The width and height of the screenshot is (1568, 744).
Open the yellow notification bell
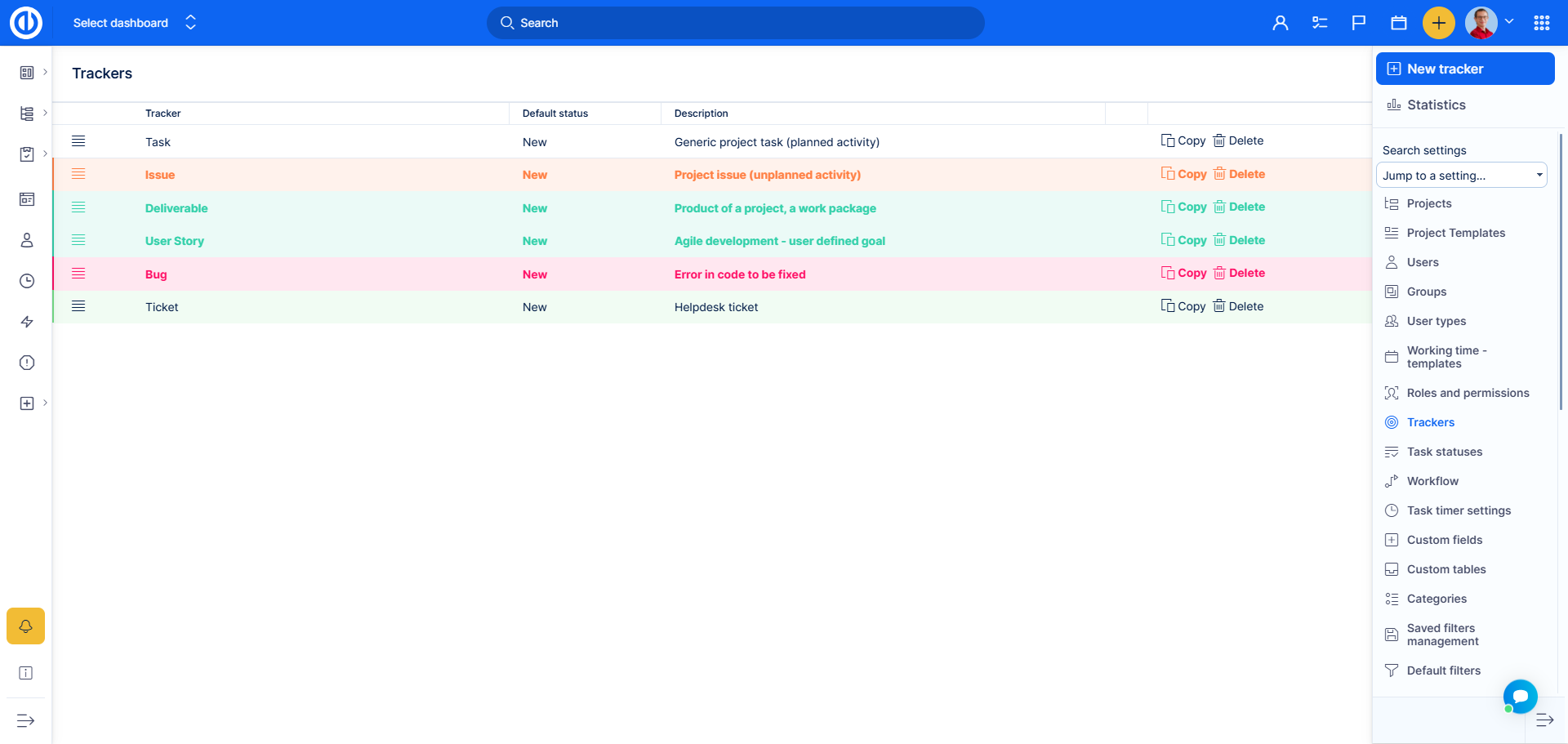(x=25, y=626)
